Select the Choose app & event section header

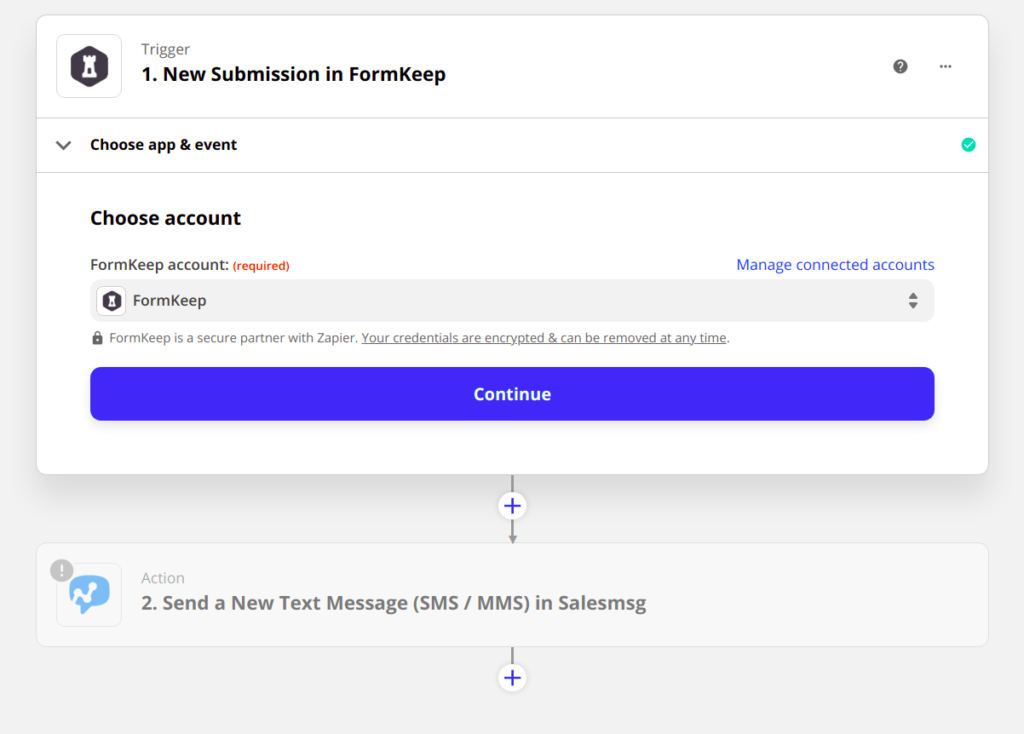point(164,145)
